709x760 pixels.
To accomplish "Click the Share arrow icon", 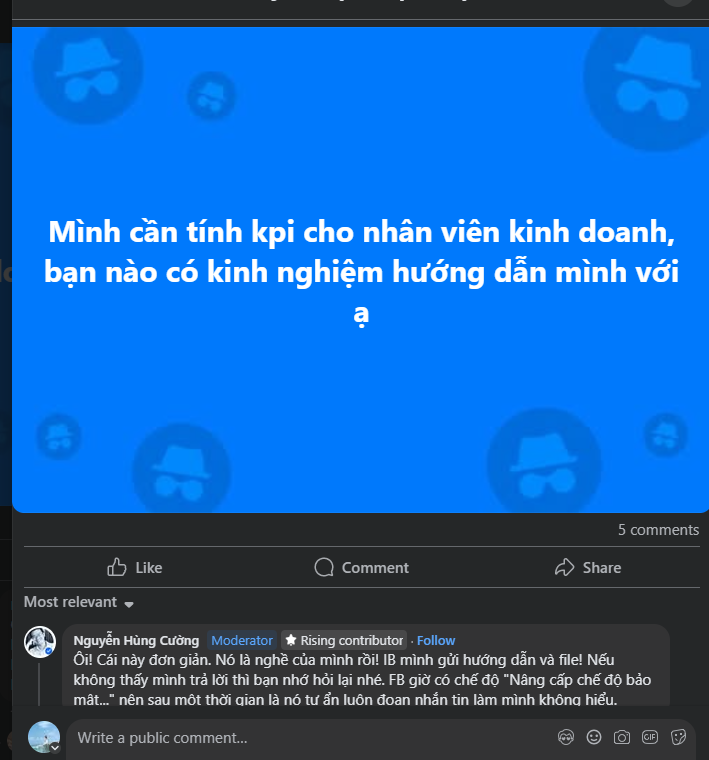I will [x=565, y=567].
